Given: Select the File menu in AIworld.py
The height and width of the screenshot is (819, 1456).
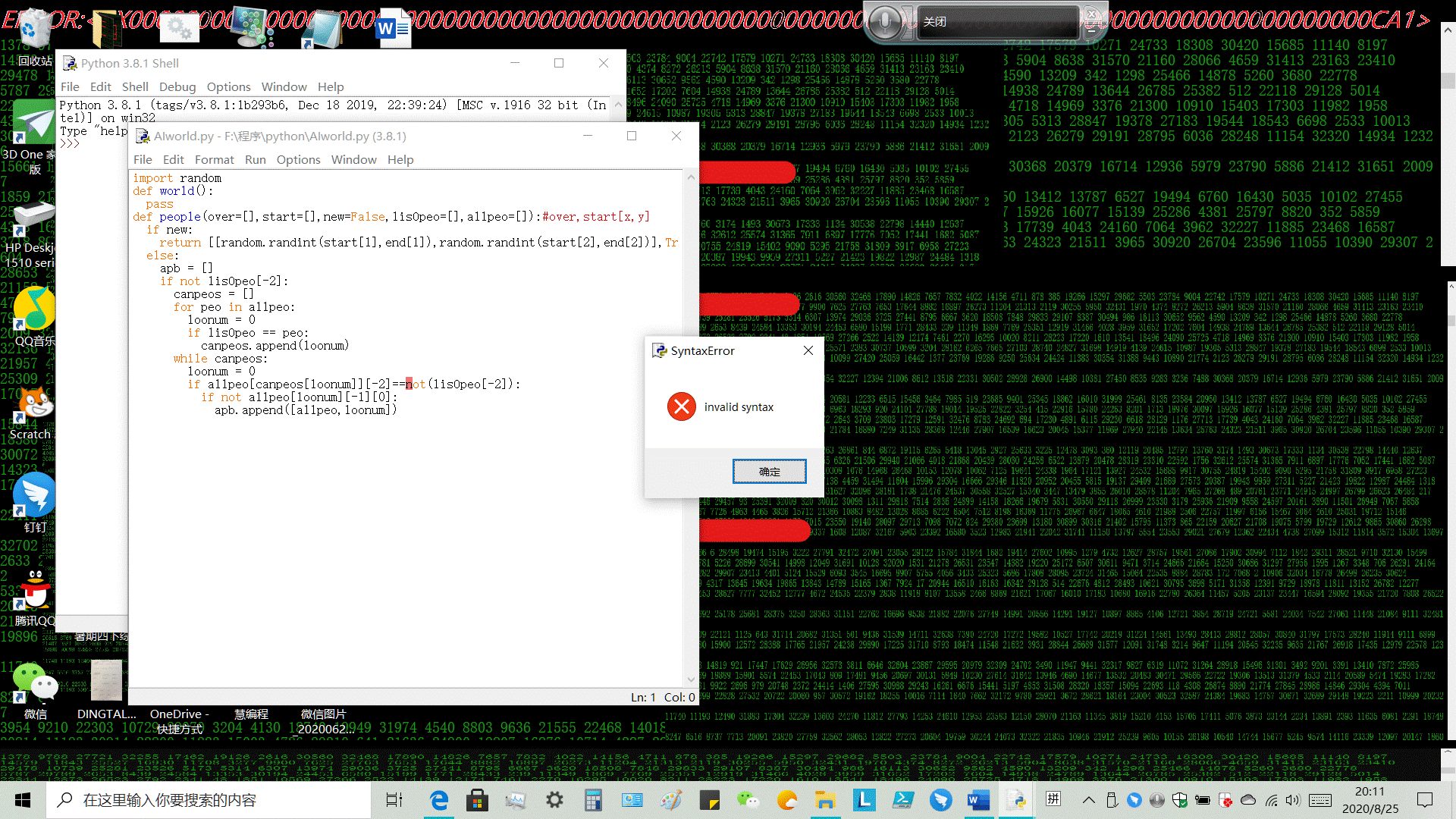Looking at the screenshot, I should (144, 159).
